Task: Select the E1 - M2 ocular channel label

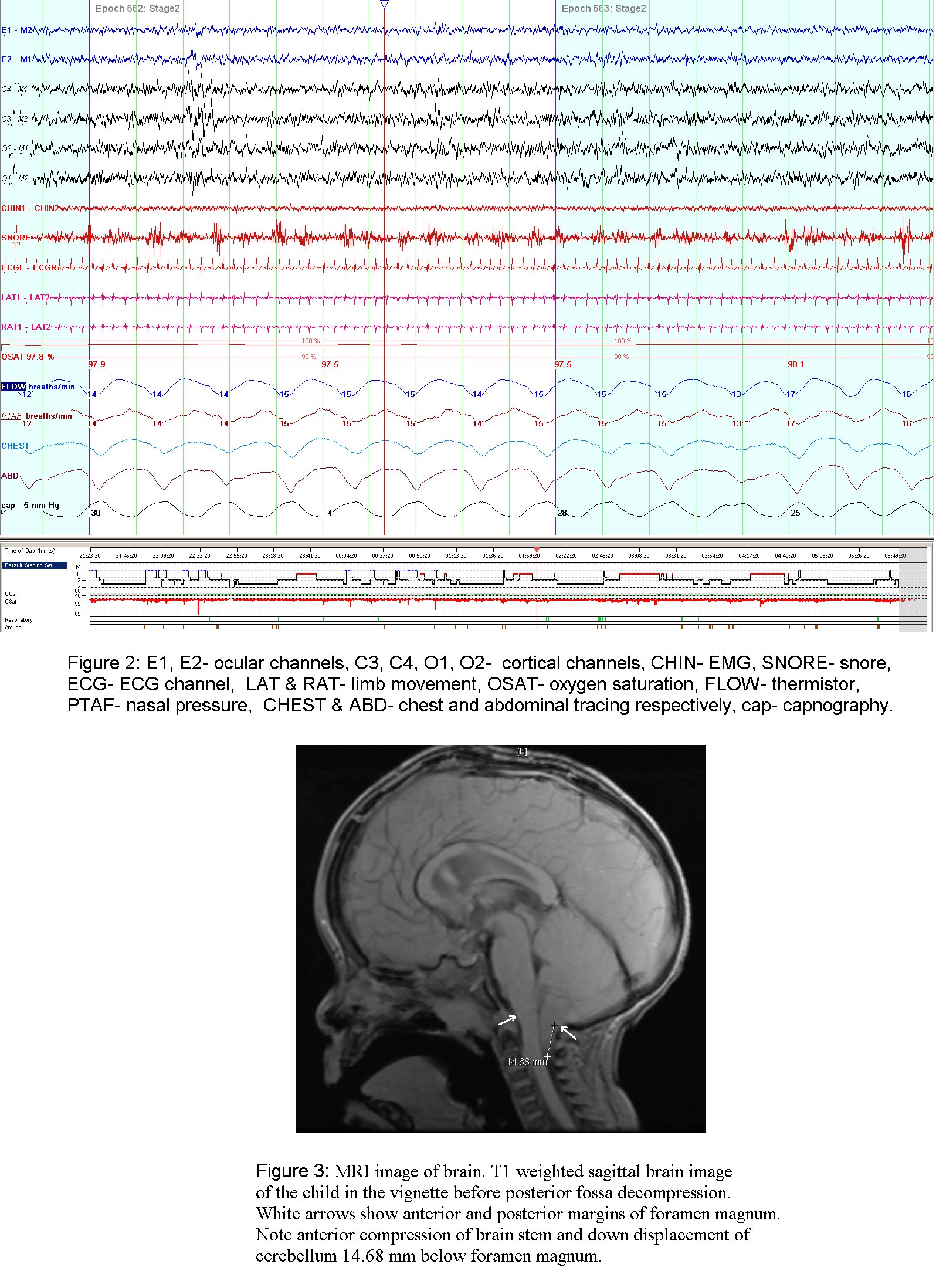Action: click(16, 30)
